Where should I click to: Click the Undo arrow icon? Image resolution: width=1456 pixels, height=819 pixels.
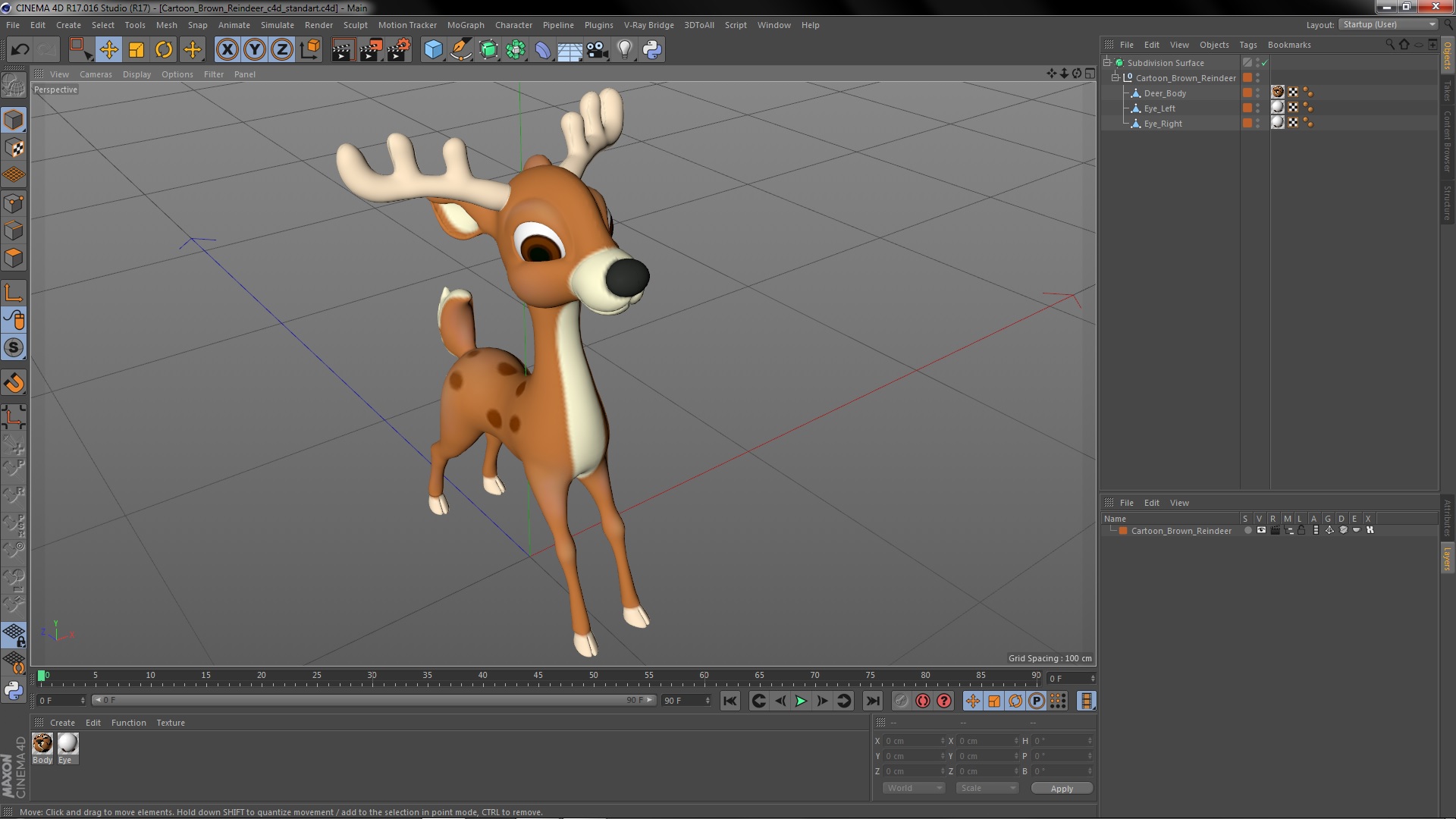pos(20,50)
